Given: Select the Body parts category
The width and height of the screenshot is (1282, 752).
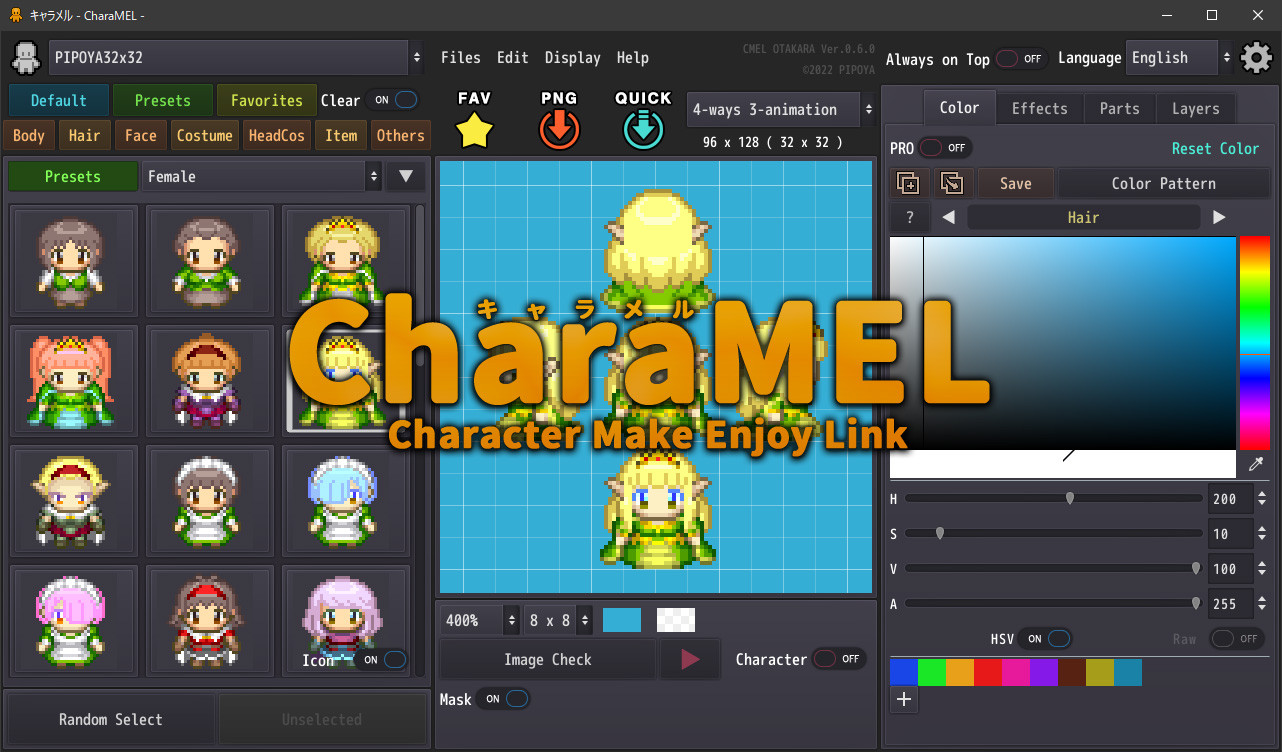Looking at the screenshot, I should (x=29, y=135).
